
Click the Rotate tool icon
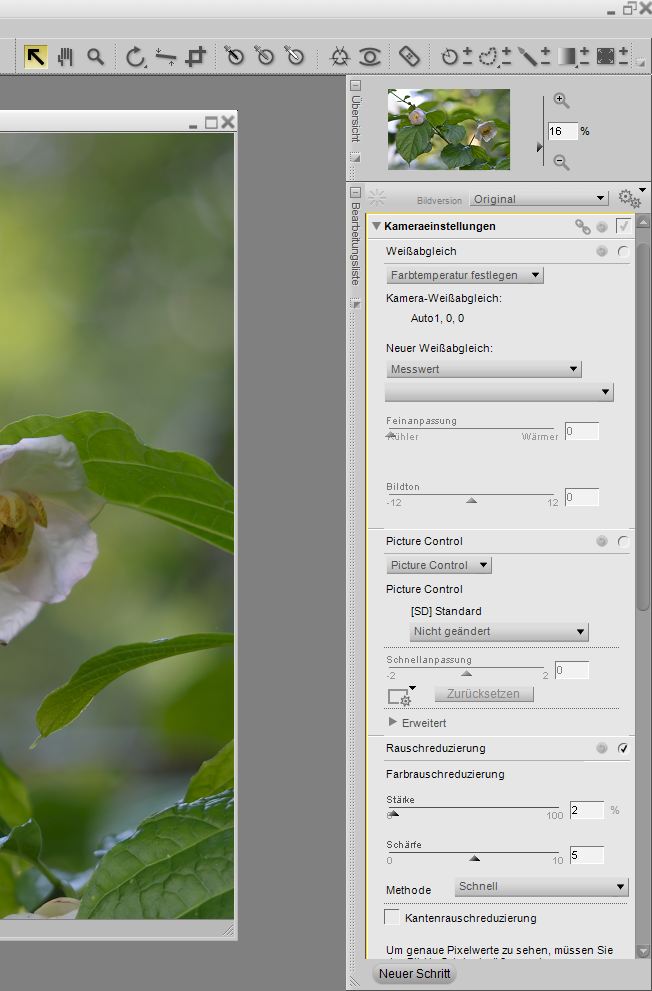pos(135,56)
